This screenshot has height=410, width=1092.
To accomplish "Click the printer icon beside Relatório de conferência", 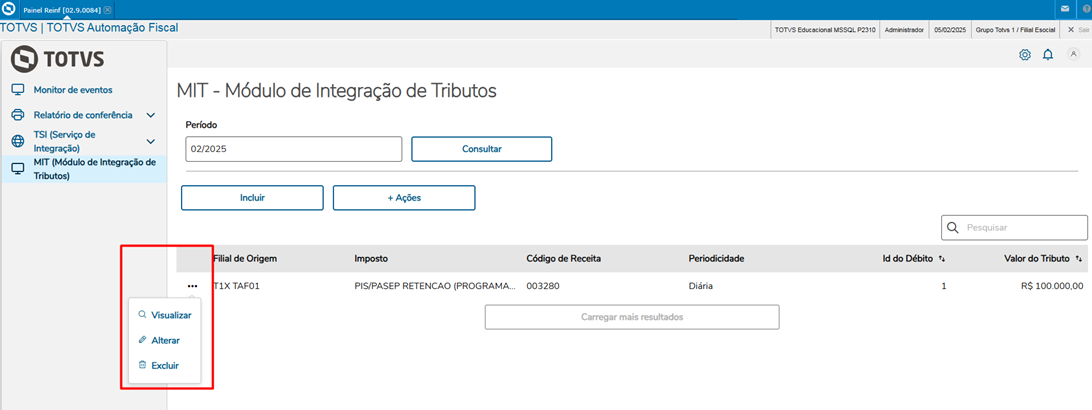I will [x=19, y=115].
